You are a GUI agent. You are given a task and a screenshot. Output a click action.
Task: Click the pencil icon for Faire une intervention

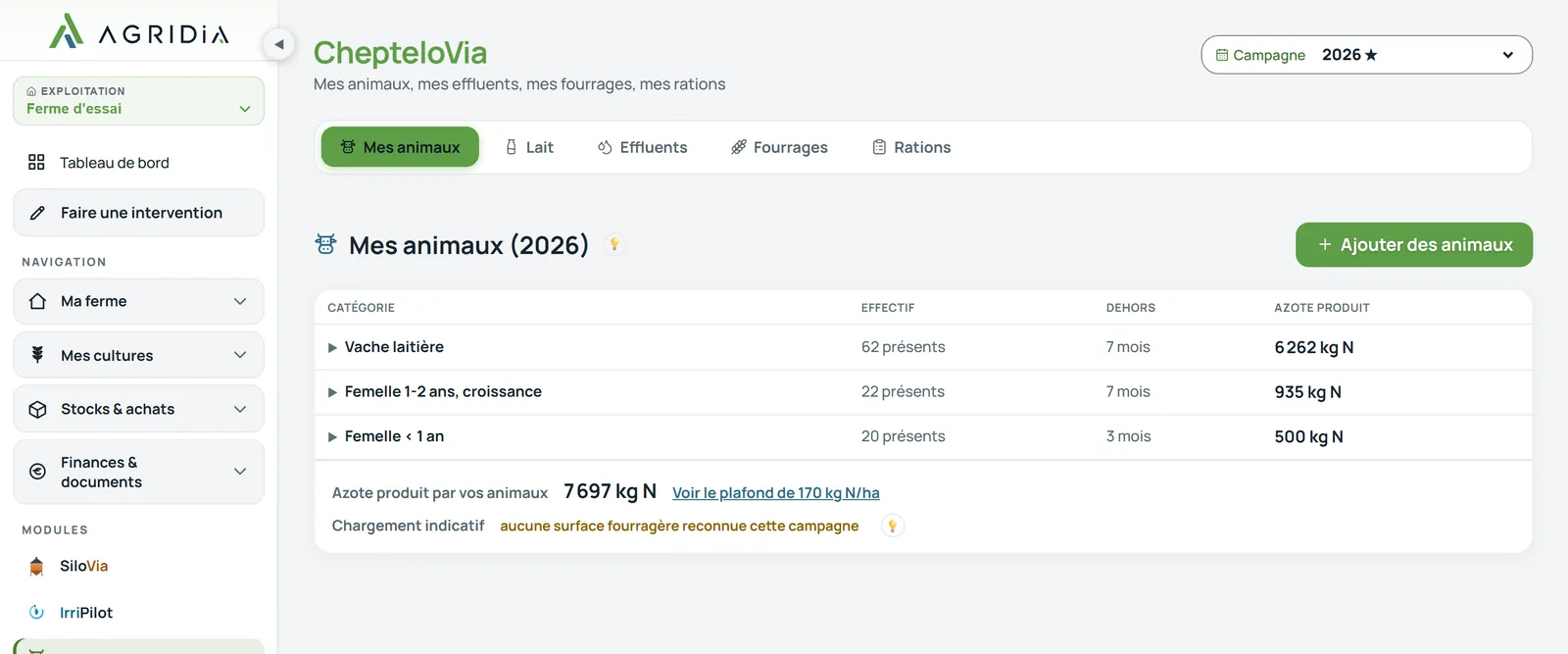pyautogui.click(x=37, y=213)
